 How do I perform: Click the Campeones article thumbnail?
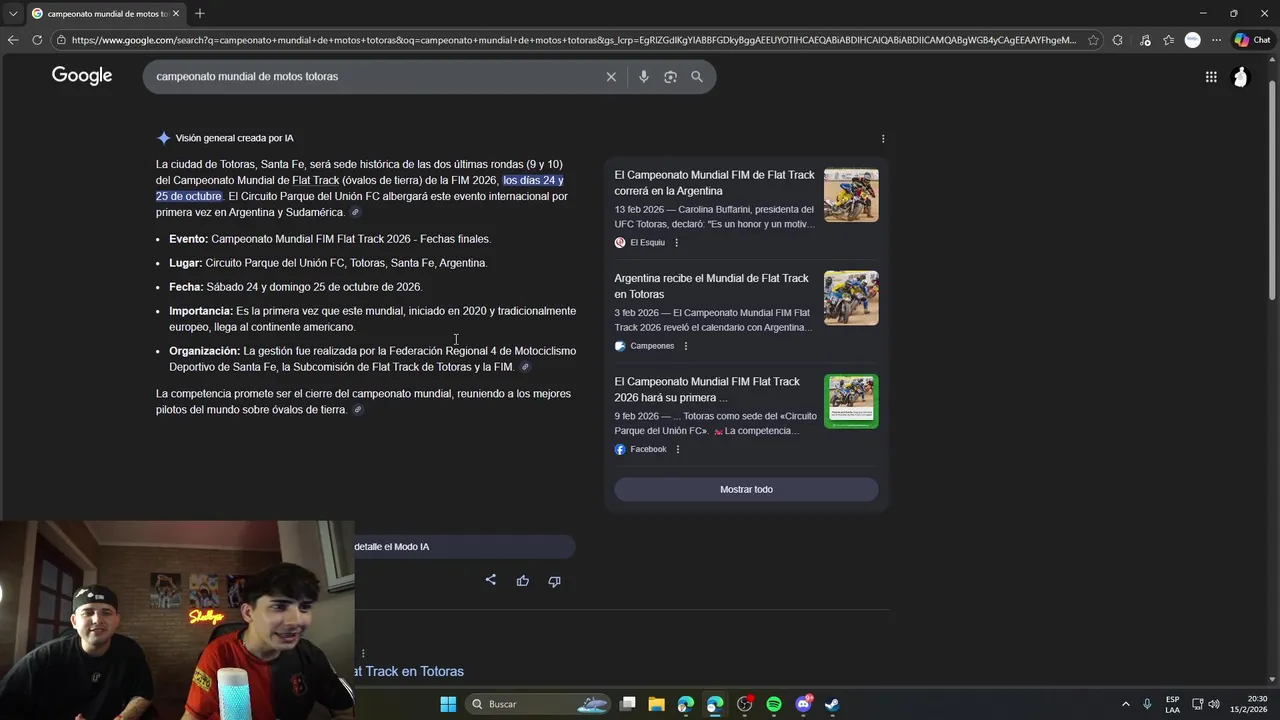[x=851, y=298]
